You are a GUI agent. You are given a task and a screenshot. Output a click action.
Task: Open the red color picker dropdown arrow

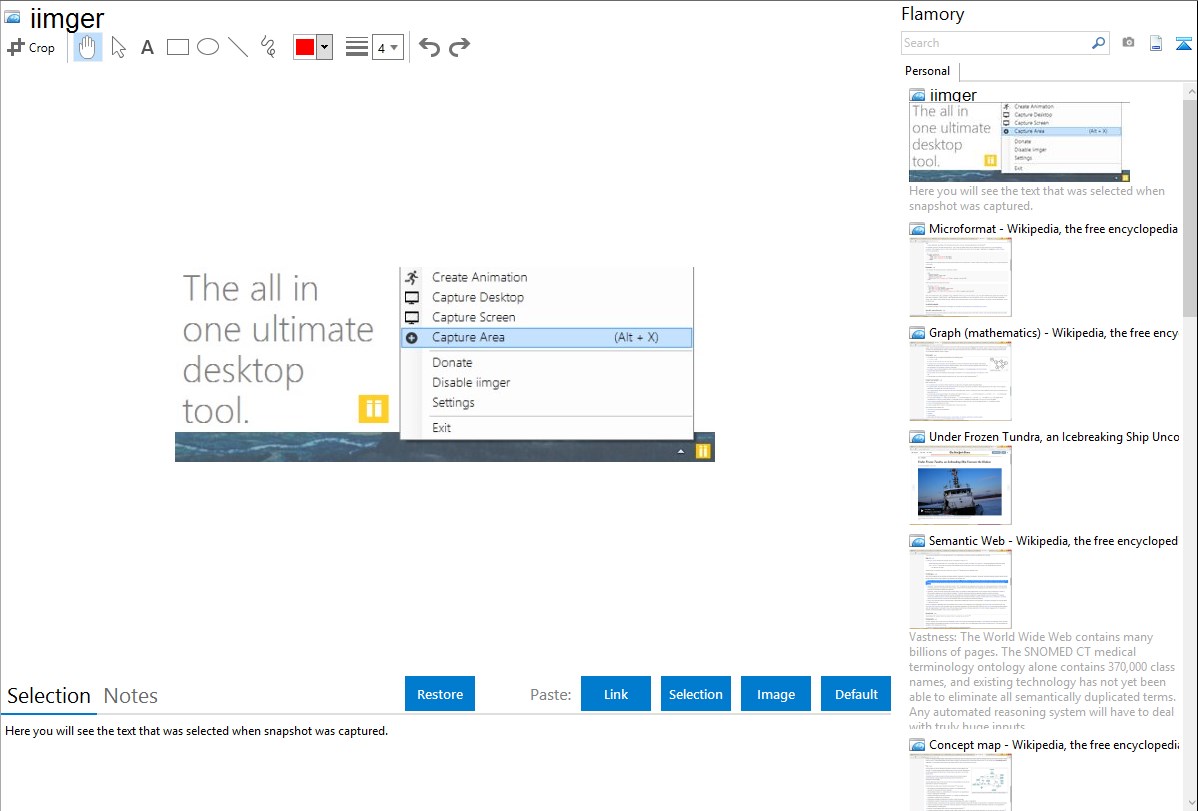(325, 47)
